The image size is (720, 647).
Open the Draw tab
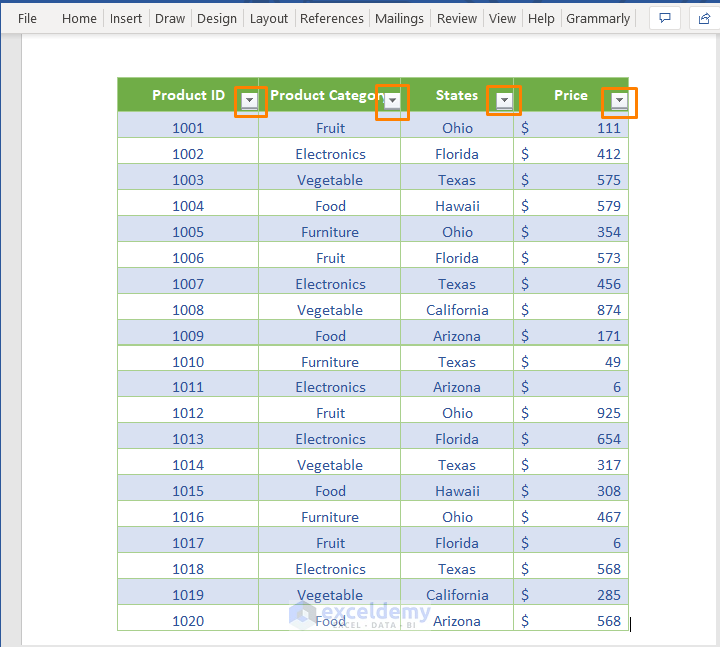pos(170,18)
